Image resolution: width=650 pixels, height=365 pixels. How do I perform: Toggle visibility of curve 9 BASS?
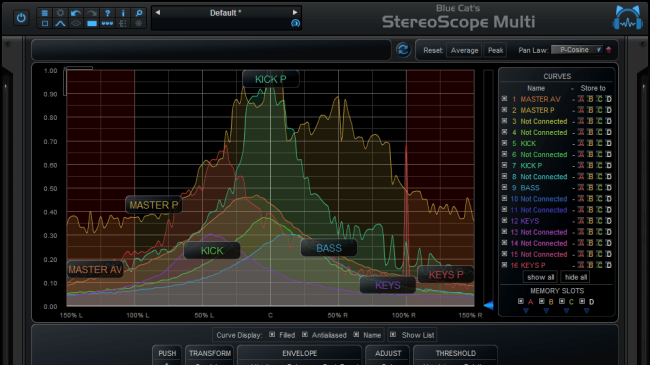(504, 187)
